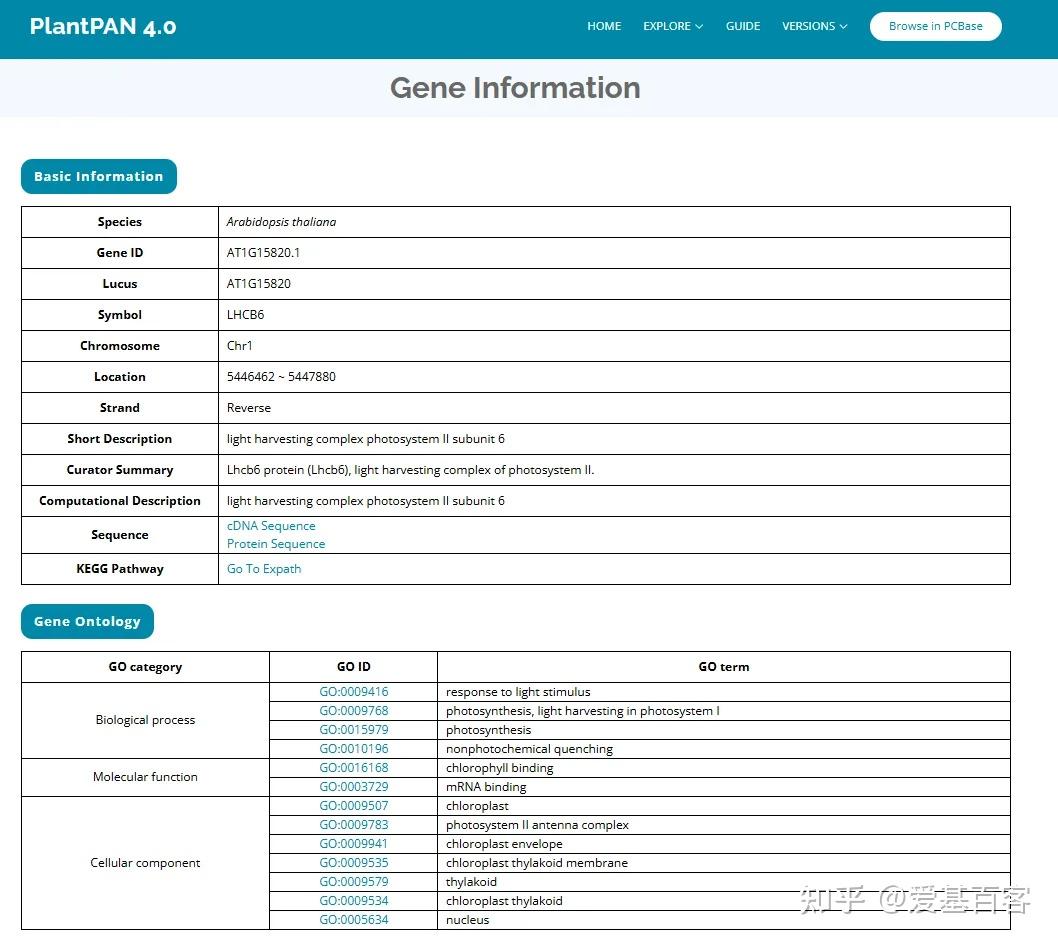The width and height of the screenshot is (1058, 944).
Task: Click the PlantPAN 4.0 logo
Action: point(103,26)
